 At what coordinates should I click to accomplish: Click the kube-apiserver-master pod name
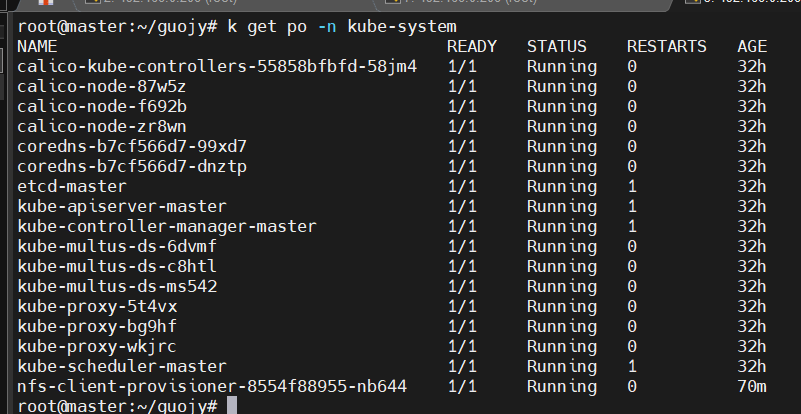coord(122,206)
